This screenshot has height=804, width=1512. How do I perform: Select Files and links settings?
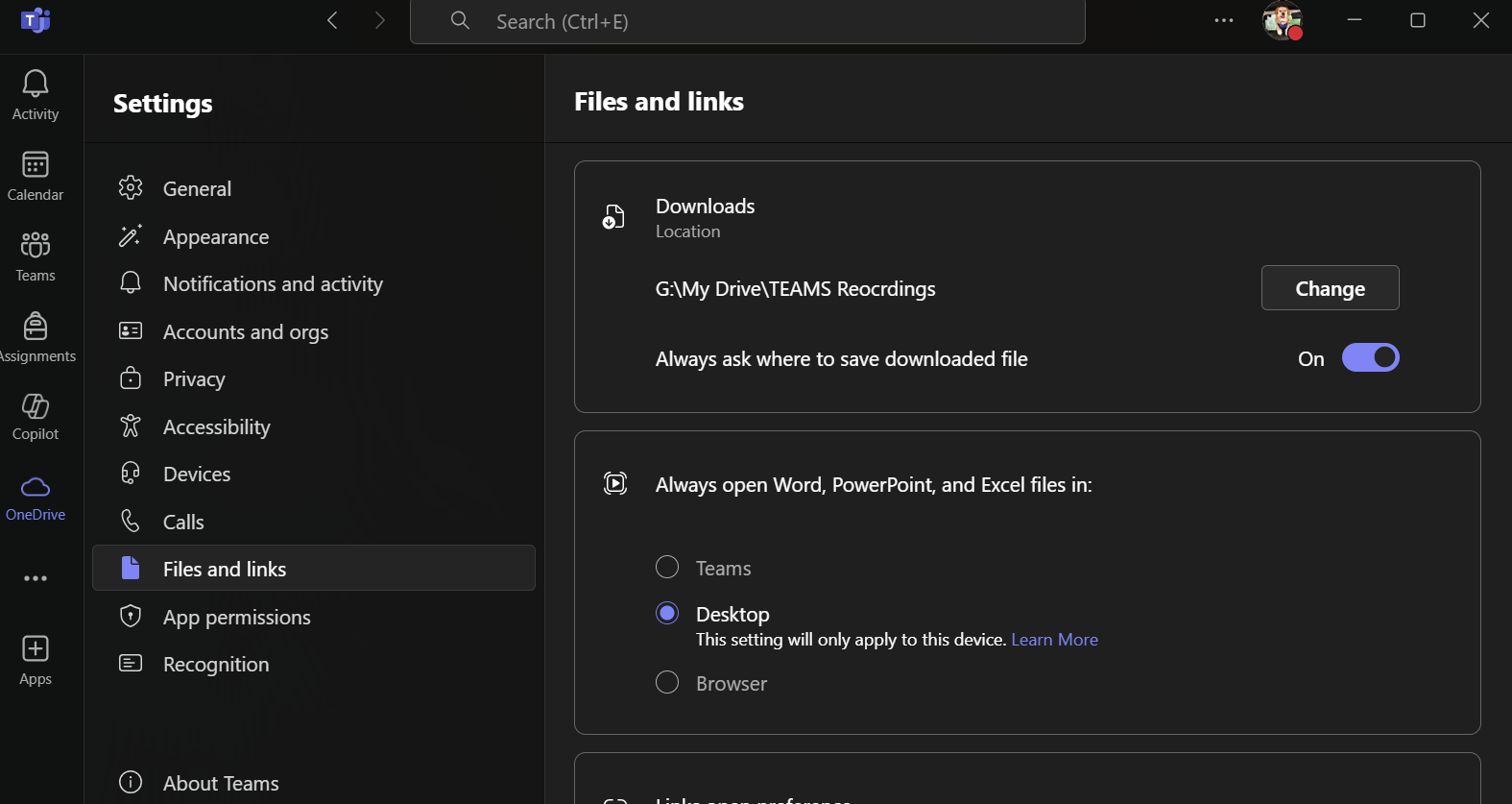click(x=314, y=569)
